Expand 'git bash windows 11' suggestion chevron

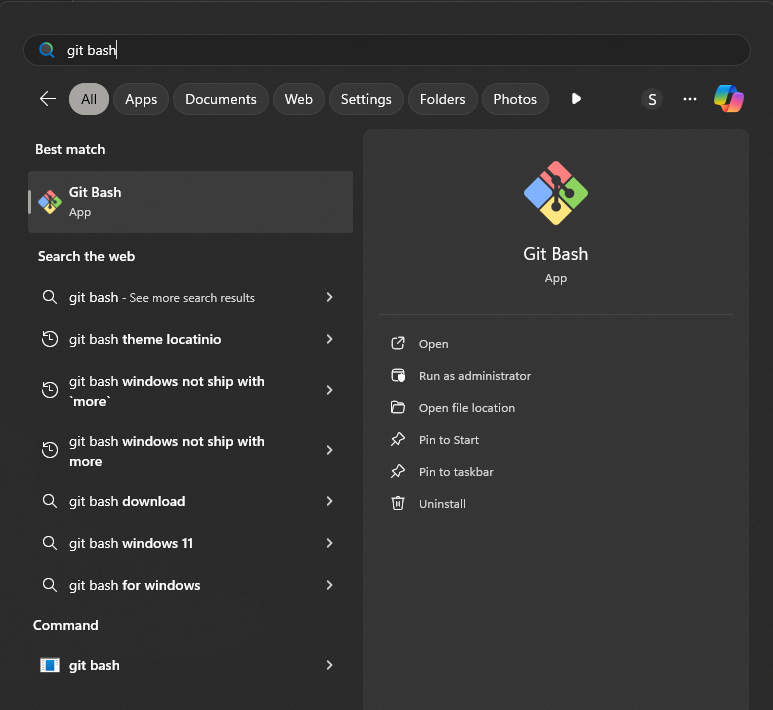pyautogui.click(x=329, y=543)
